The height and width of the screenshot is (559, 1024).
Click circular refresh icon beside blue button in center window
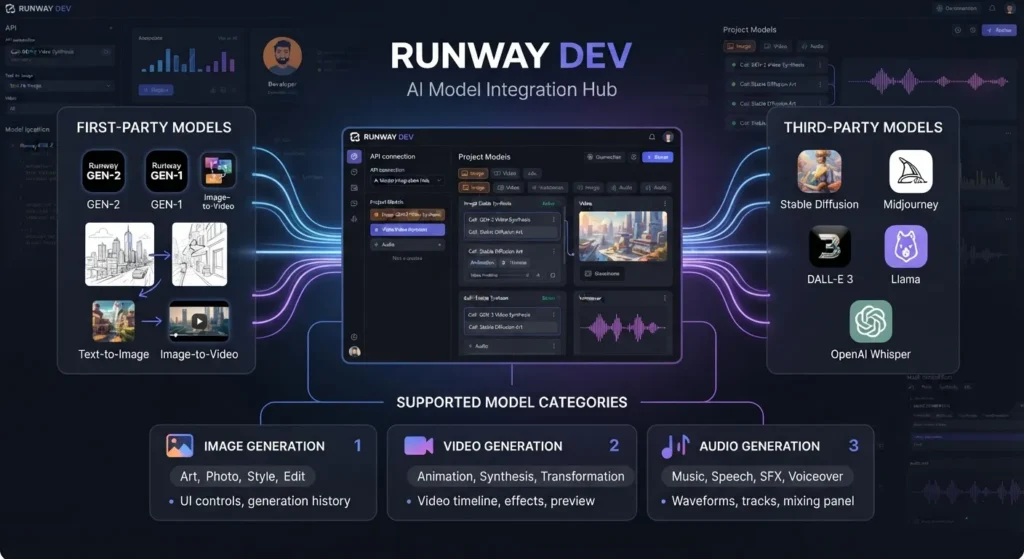(633, 157)
